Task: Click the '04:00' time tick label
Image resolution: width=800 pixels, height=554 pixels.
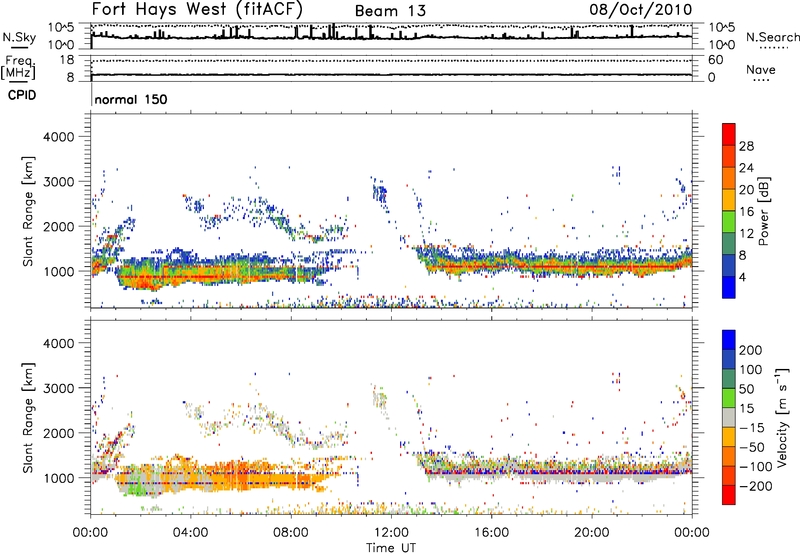Action: pos(190,533)
